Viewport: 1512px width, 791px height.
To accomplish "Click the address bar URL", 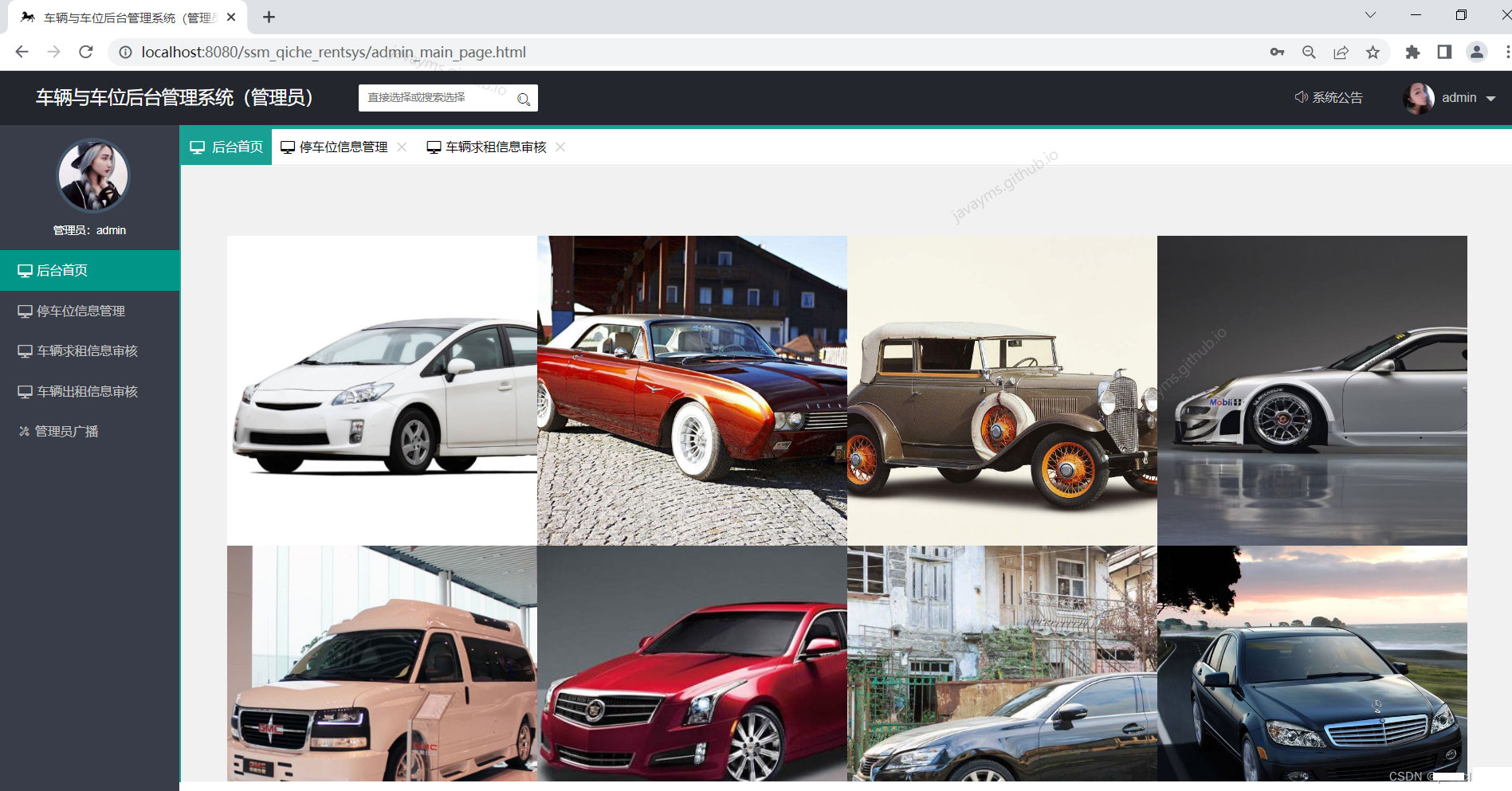I will (333, 53).
